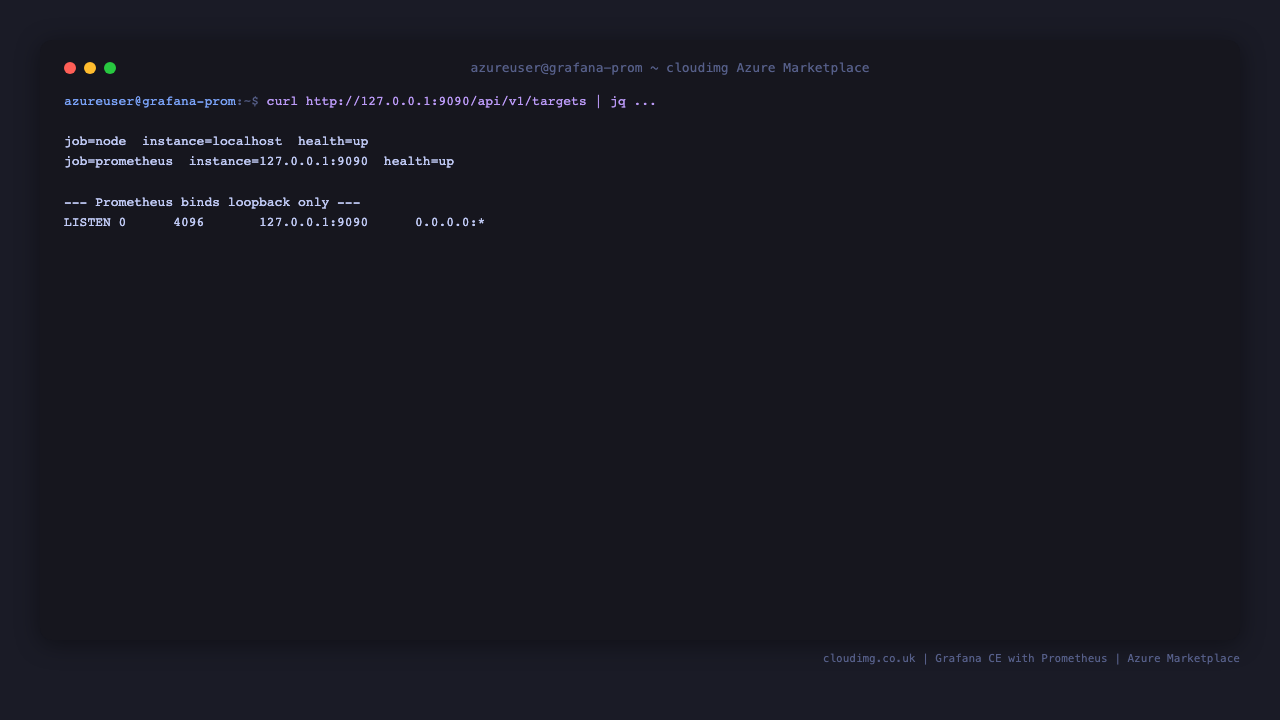Click the red close window dot
Screen dimensions: 1280x720
tap(70, 68)
